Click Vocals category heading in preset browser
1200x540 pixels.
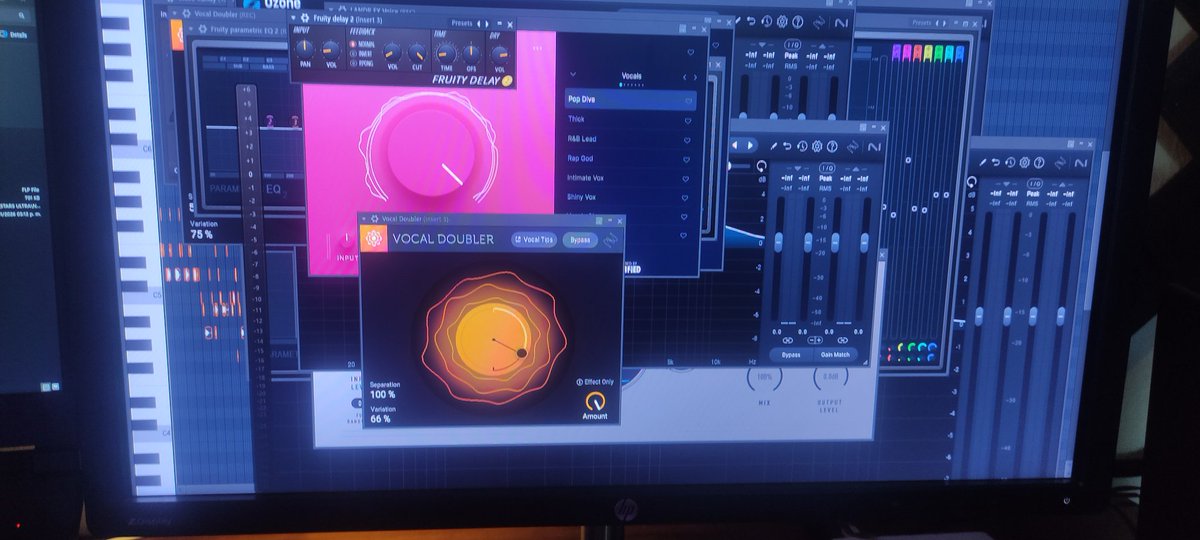point(631,76)
